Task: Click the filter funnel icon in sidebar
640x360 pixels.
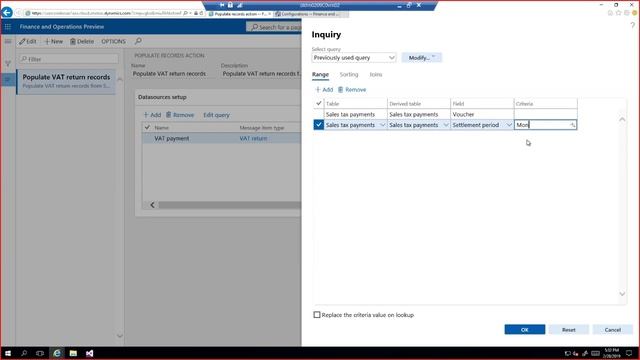Action: coord(8,63)
